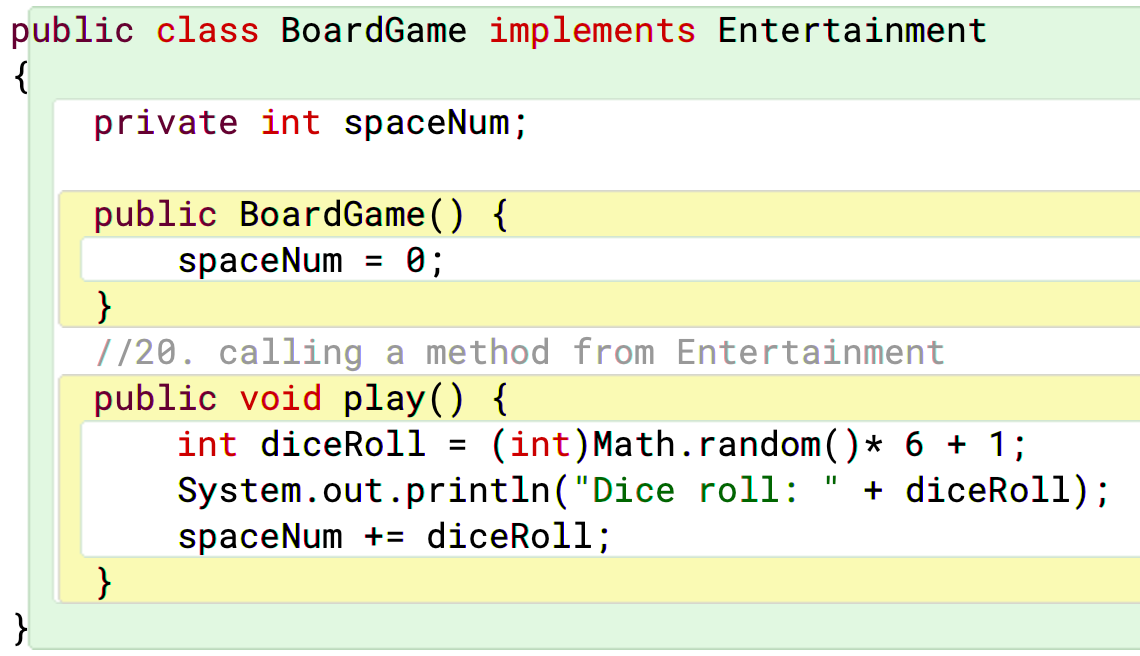Click the class's final closing brace
This screenshot has width=1140, height=656.
coord(21,629)
